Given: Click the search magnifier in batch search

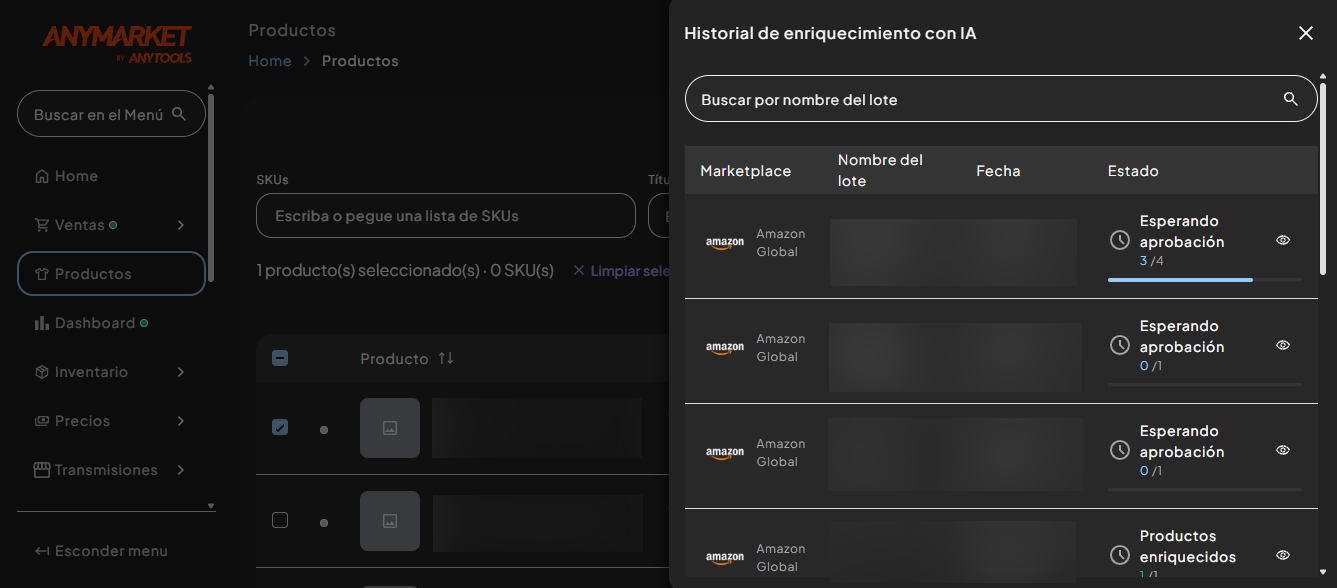Looking at the screenshot, I should point(1290,99).
